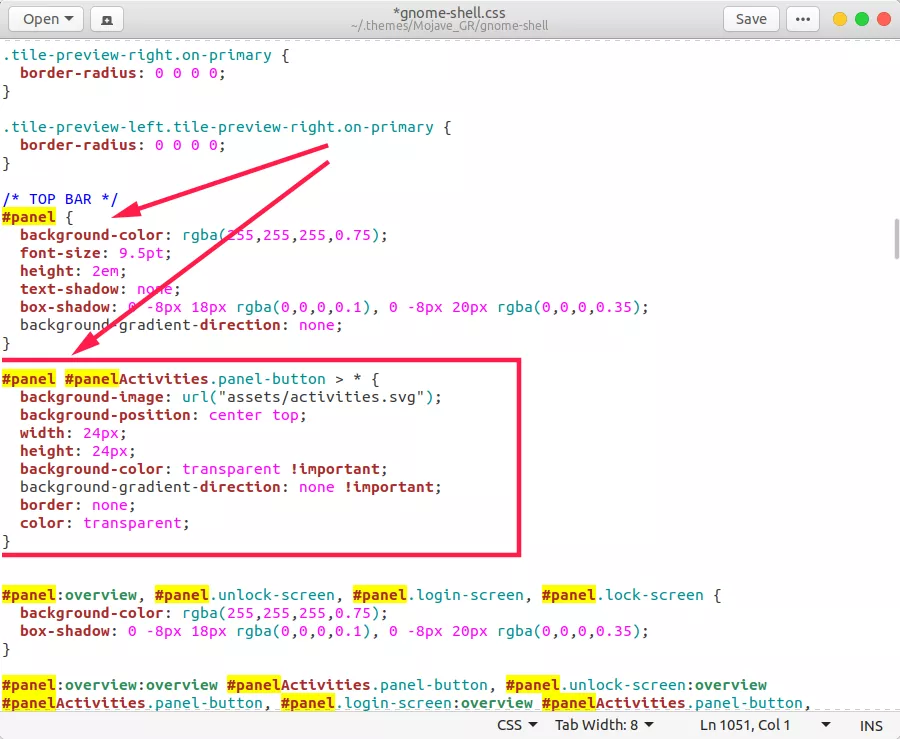900x739 pixels.
Task: Click the green maximize window button
Action: pyautogui.click(x=862, y=19)
